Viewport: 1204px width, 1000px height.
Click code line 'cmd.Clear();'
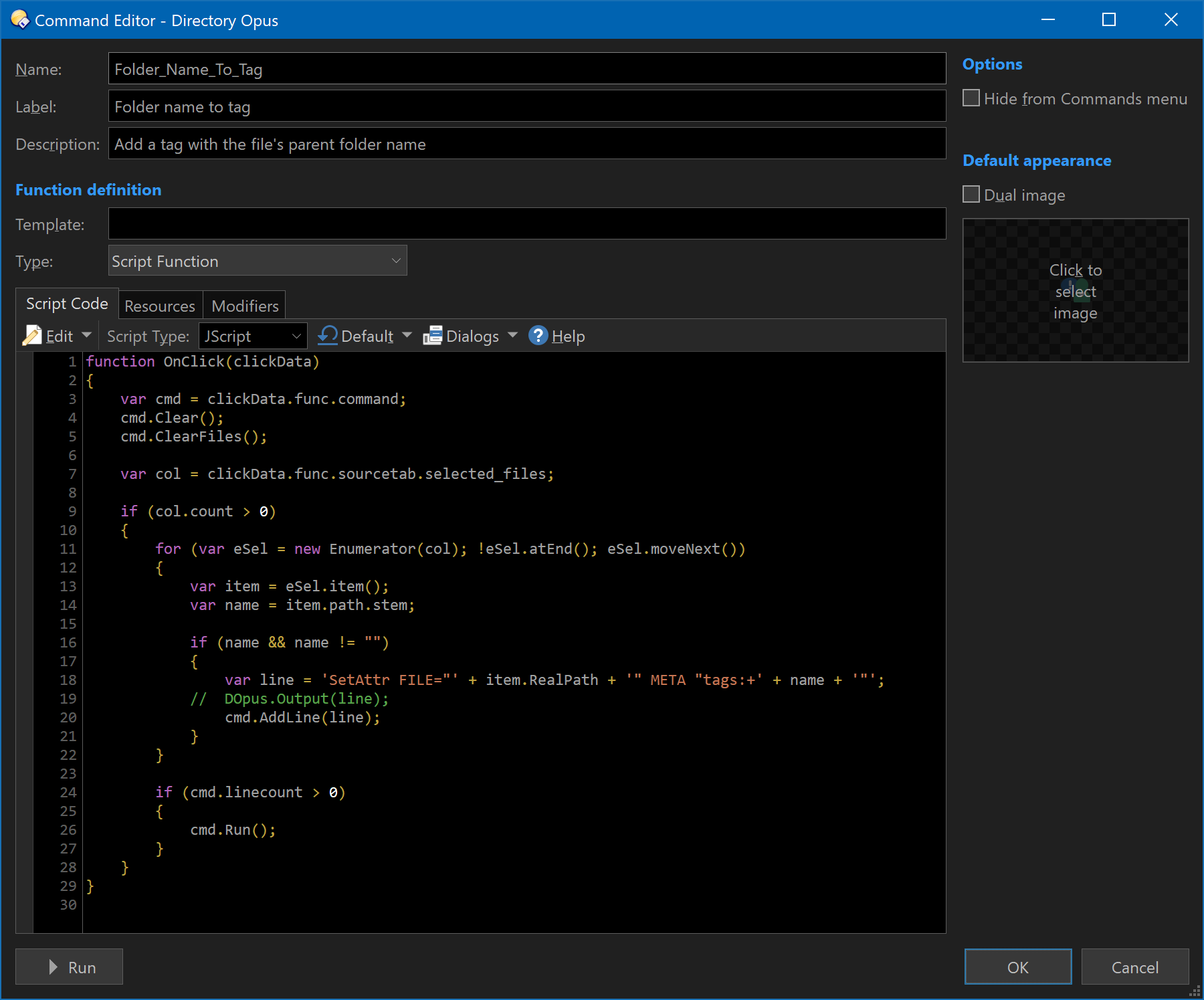click(172, 417)
